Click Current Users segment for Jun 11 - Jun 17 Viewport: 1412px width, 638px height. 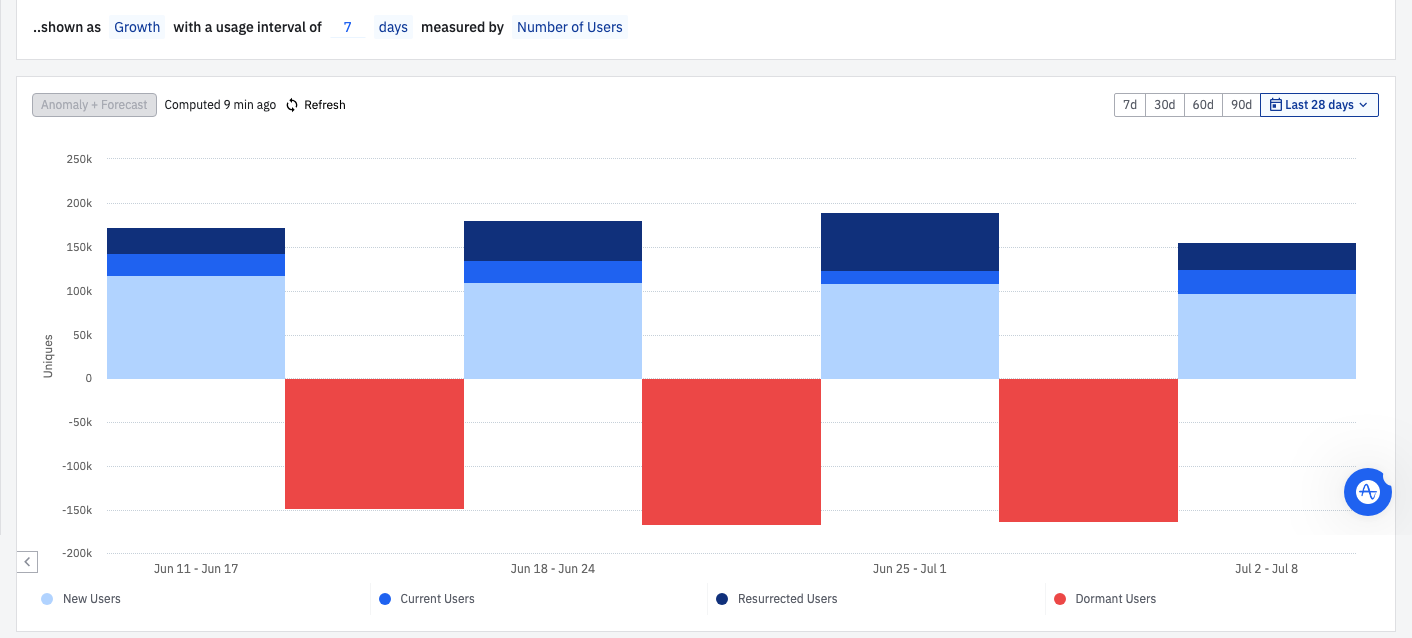(x=196, y=265)
